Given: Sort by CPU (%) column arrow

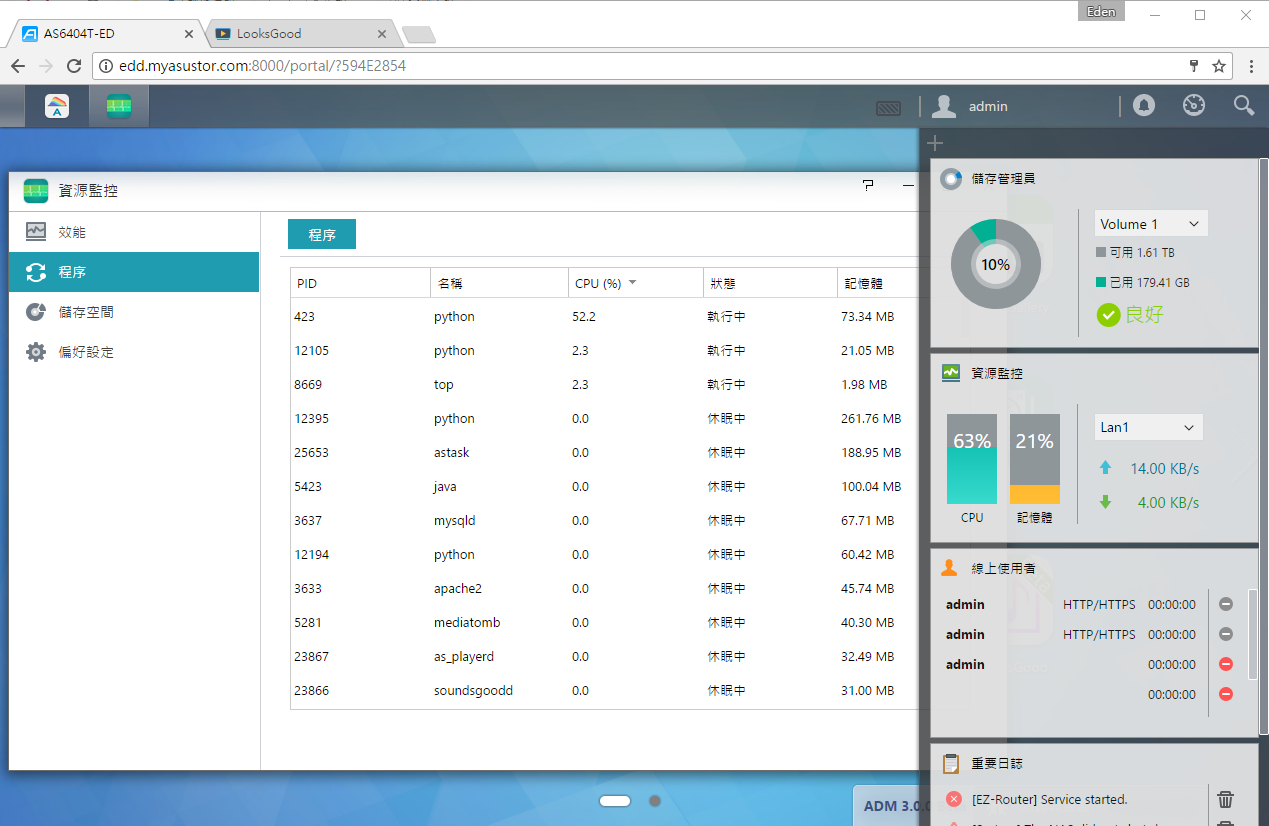Looking at the screenshot, I should (633, 283).
